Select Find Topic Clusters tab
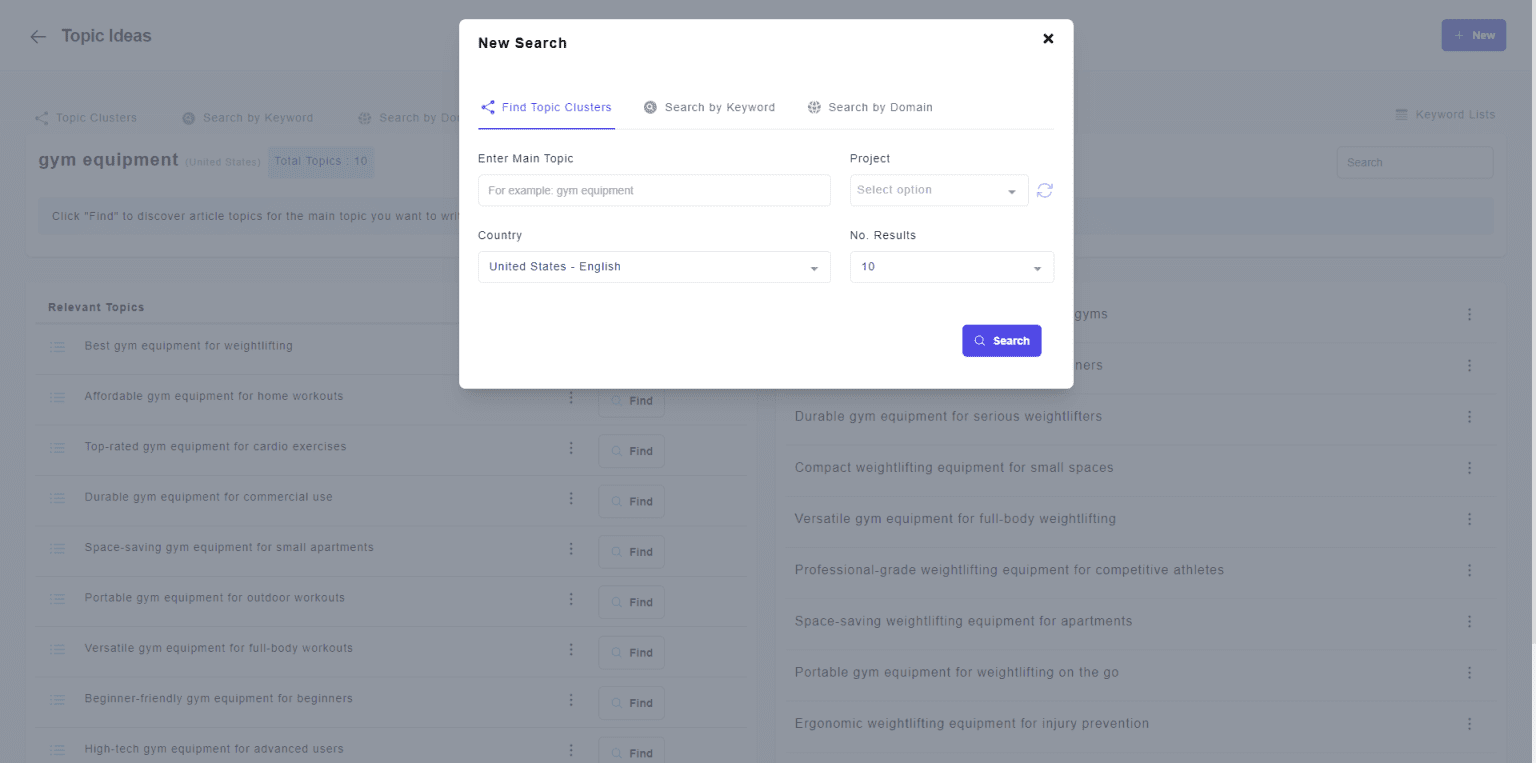Image resolution: width=1536 pixels, height=763 pixels. click(546, 108)
